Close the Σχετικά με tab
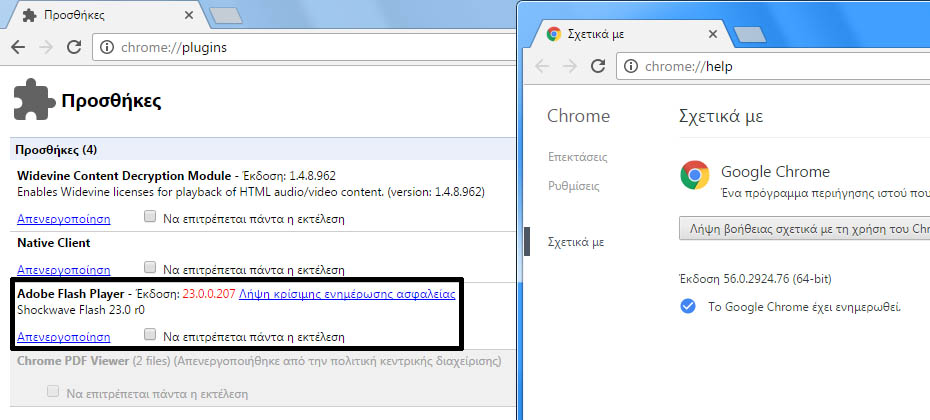Image resolution: width=930 pixels, height=420 pixels. click(x=713, y=34)
